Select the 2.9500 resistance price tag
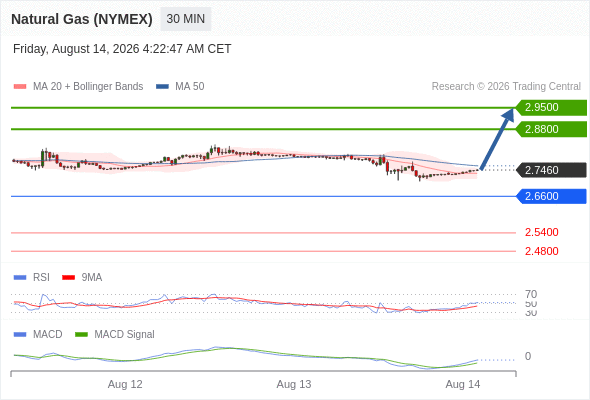The width and height of the screenshot is (590, 400). [x=551, y=108]
